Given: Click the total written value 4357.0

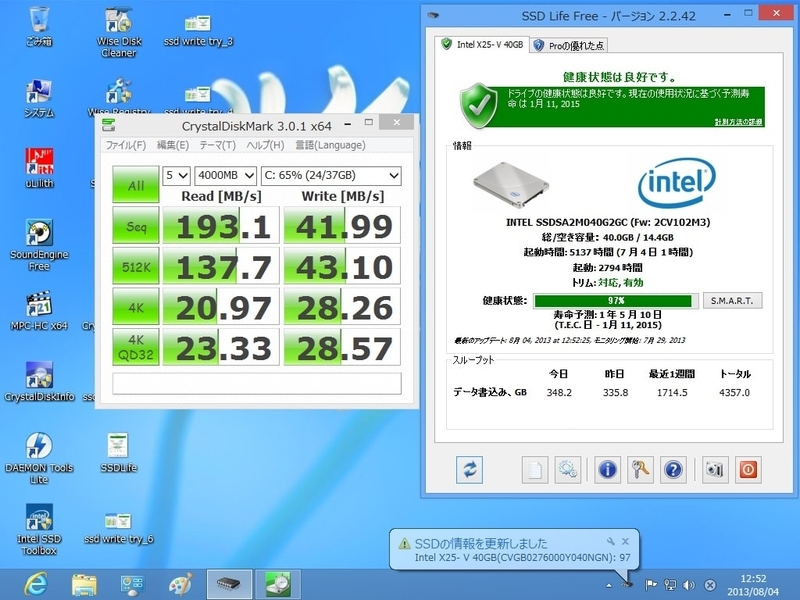Looking at the screenshot, I should (734, 392).
